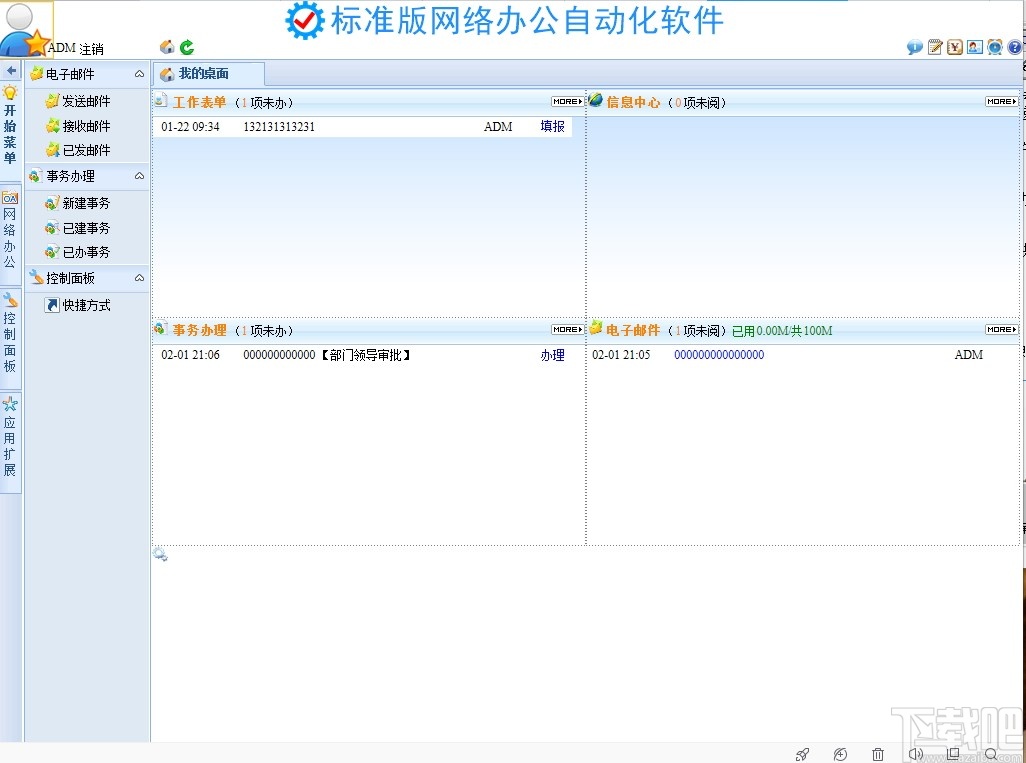Viewport: 1026px width, 763px height.
Task: Click the magnifier search icon at bottom right
Action: pos(990,754)
